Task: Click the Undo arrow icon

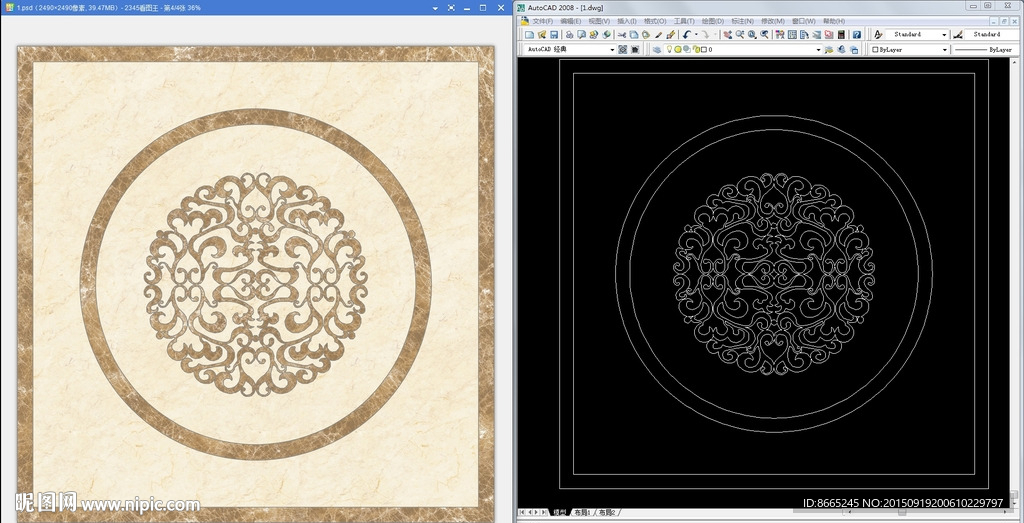Action: (x=686, y=34)
